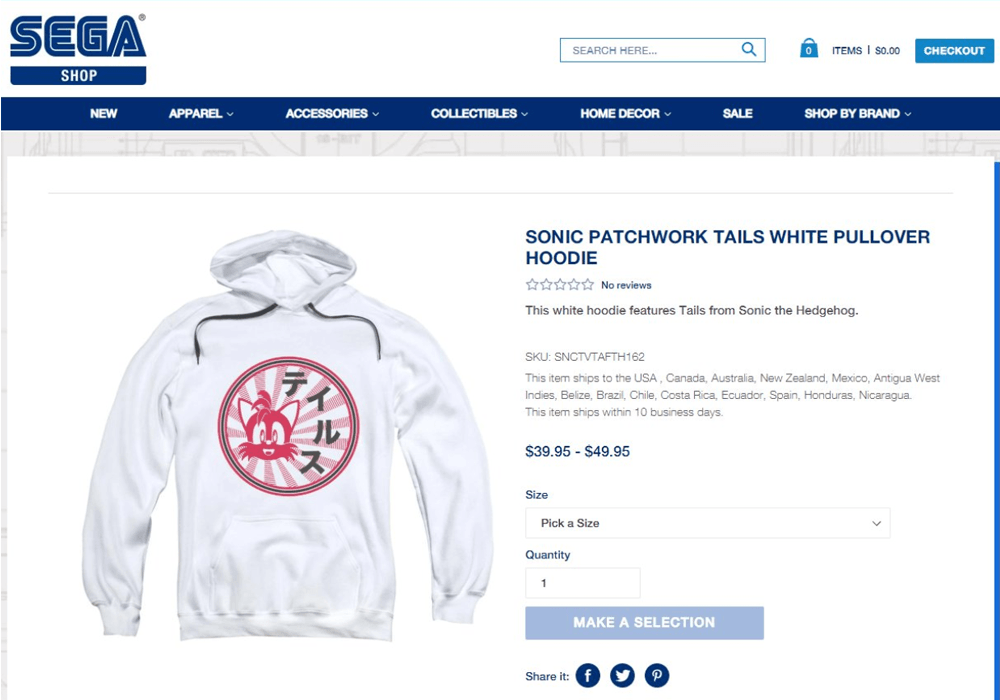Image resolution: width=1000 pixels, height=700 pixels.
Task: Open the Pick a Size dropdown
Action: tap(708, 523)
